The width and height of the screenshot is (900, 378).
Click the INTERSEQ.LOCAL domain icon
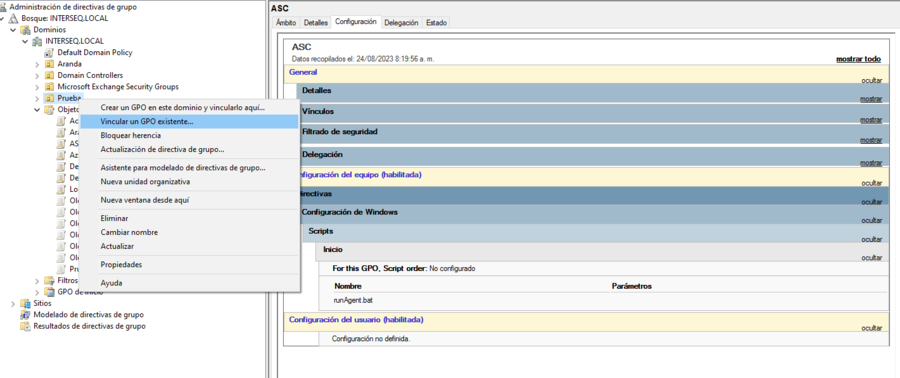tap(37, 41)
